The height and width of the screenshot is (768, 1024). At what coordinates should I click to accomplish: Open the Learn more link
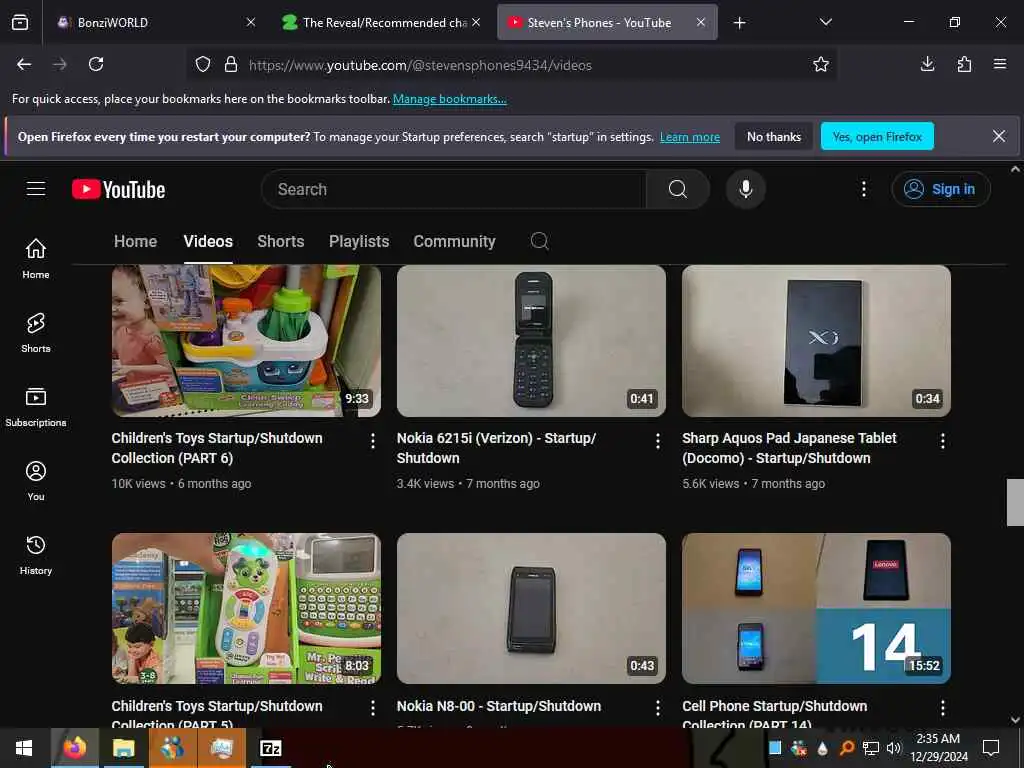click(690, 137)
